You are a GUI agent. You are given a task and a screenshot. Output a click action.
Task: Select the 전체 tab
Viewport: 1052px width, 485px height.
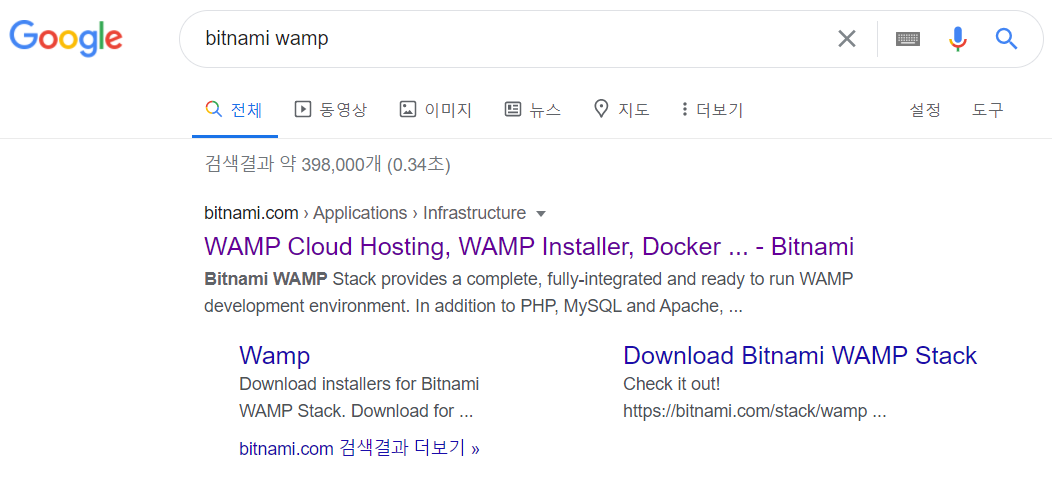(234, 109)
